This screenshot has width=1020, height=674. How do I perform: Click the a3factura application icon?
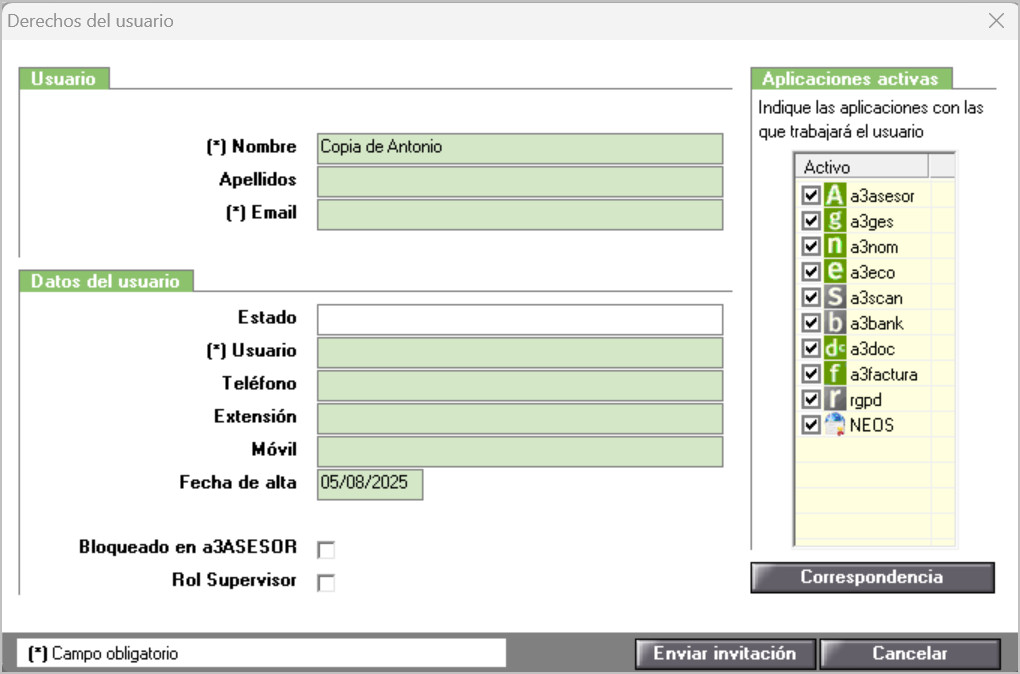point(835,373)
